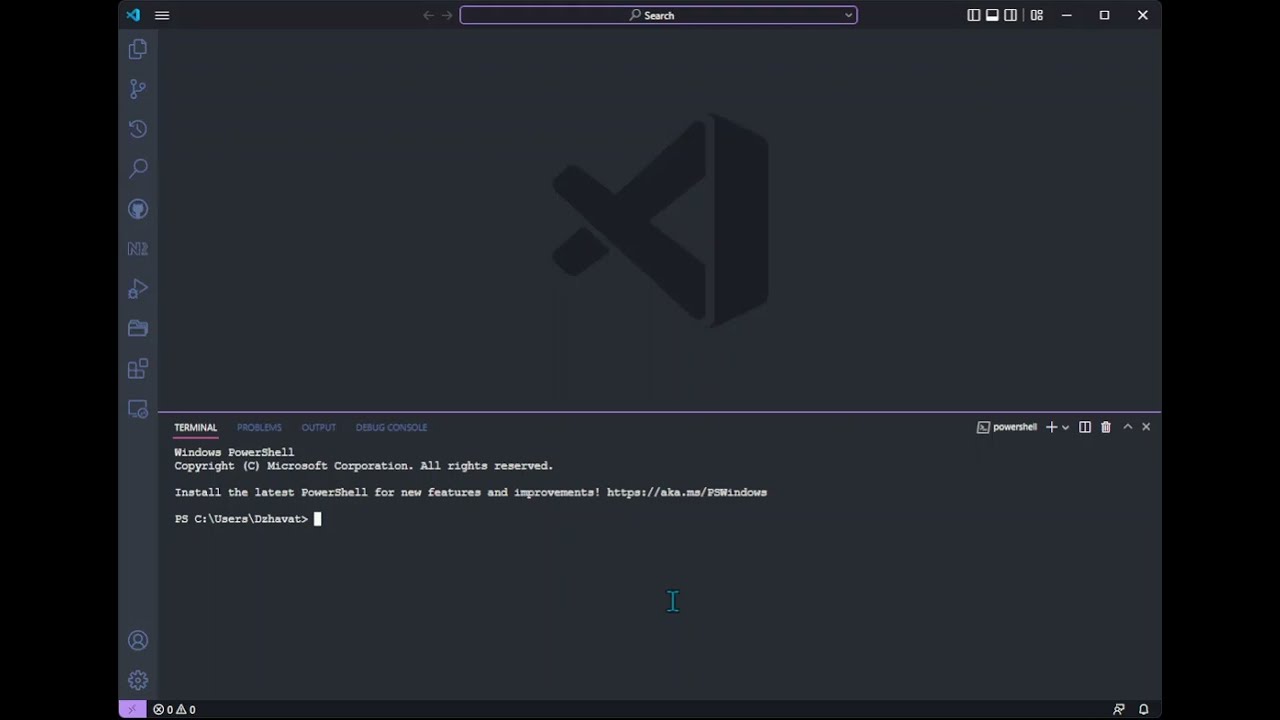Toggle the secondary side bar layout
The height and width of the screenshot is (720, 1280).
(1011, 15)
